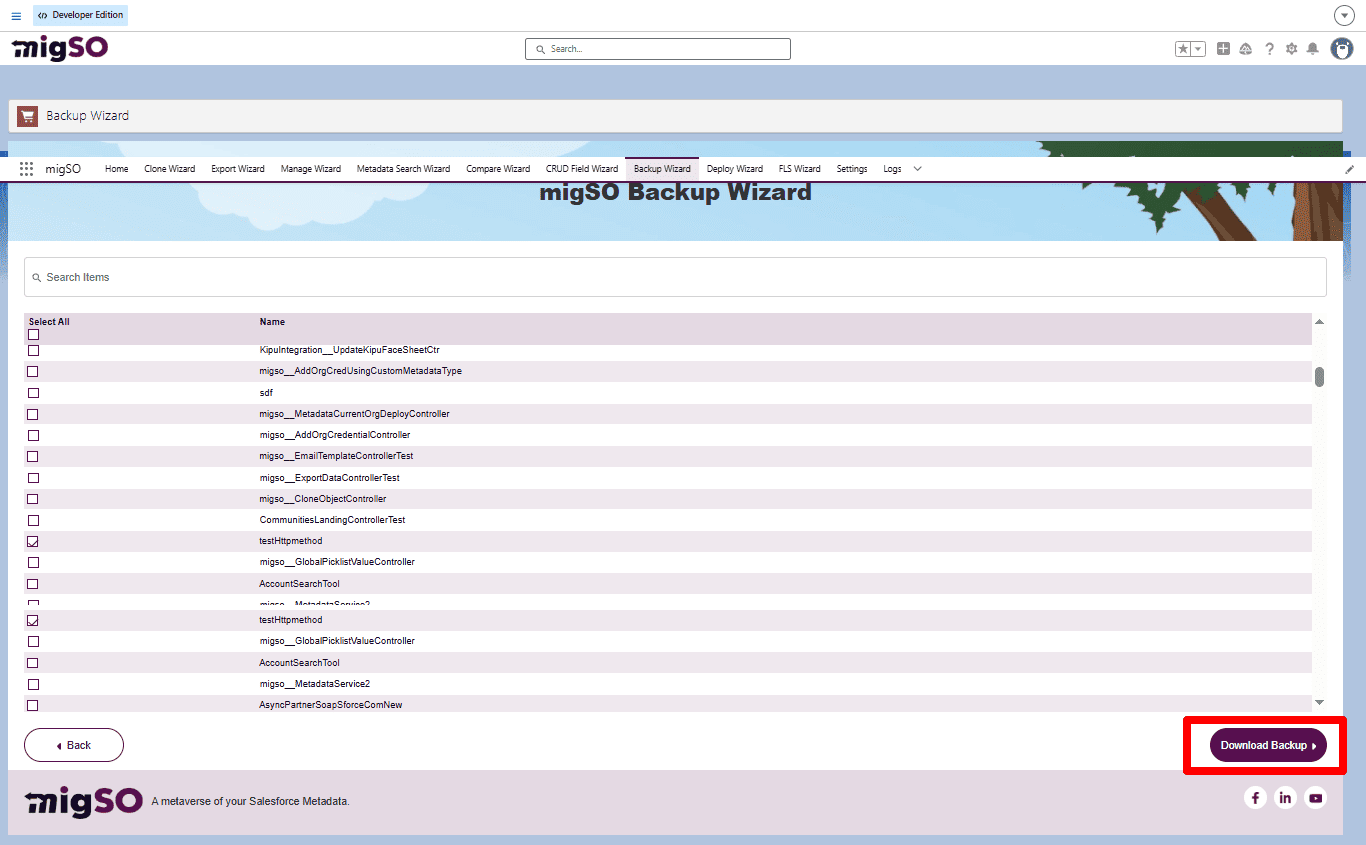Image resolution: width=1366 pixels, height=845 pixels.
Task: Click the edit navigation pencil icon
Action: 1349,170
